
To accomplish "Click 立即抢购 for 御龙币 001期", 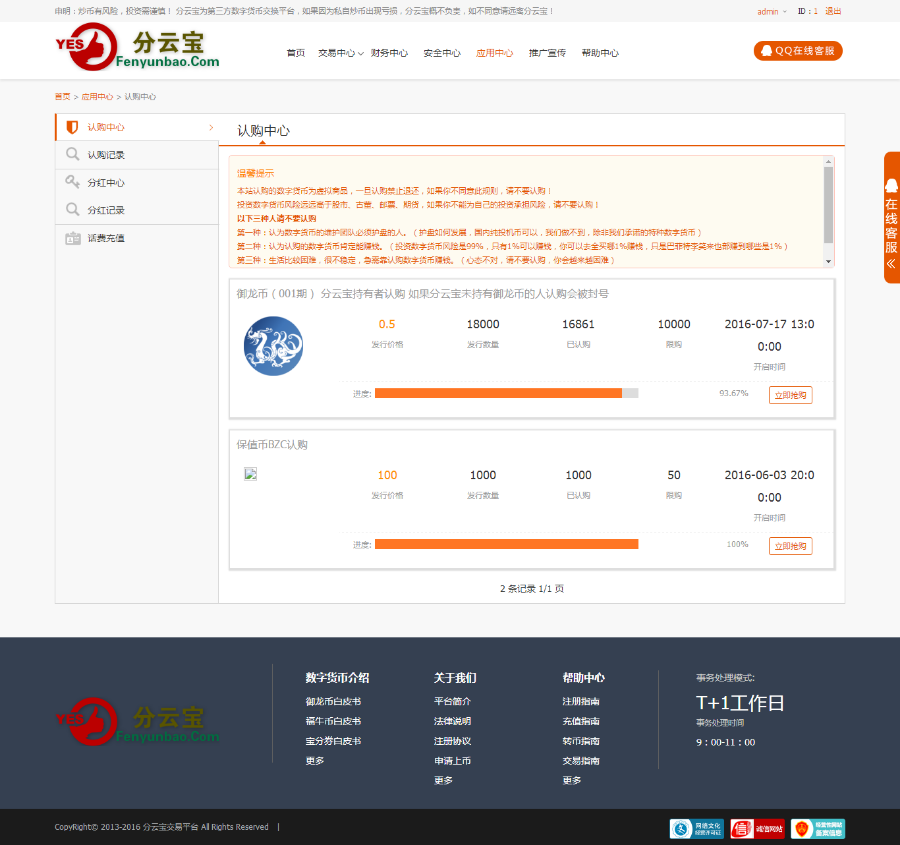I will click(790, 395).
